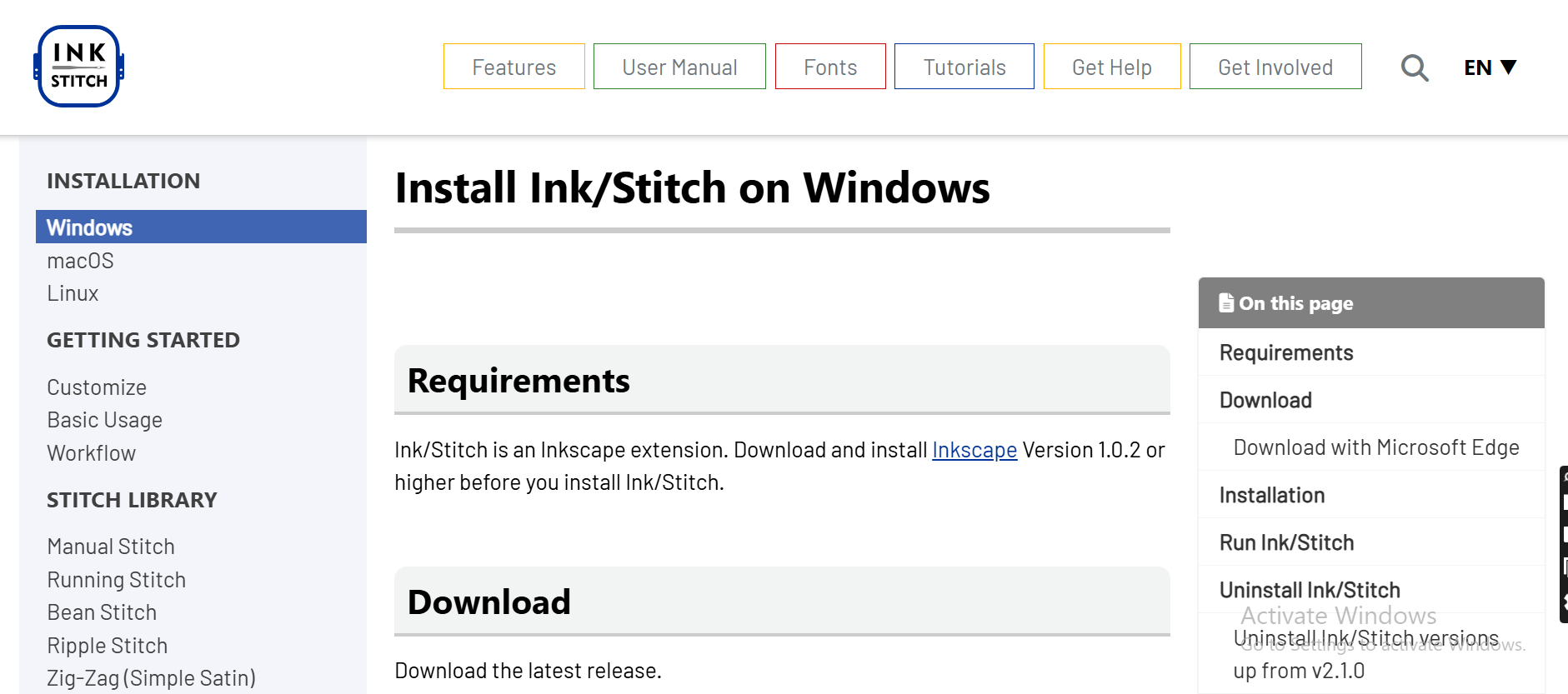Open the Workflow page
This screenshot has height=694, width=1568.
coord(91,453)
